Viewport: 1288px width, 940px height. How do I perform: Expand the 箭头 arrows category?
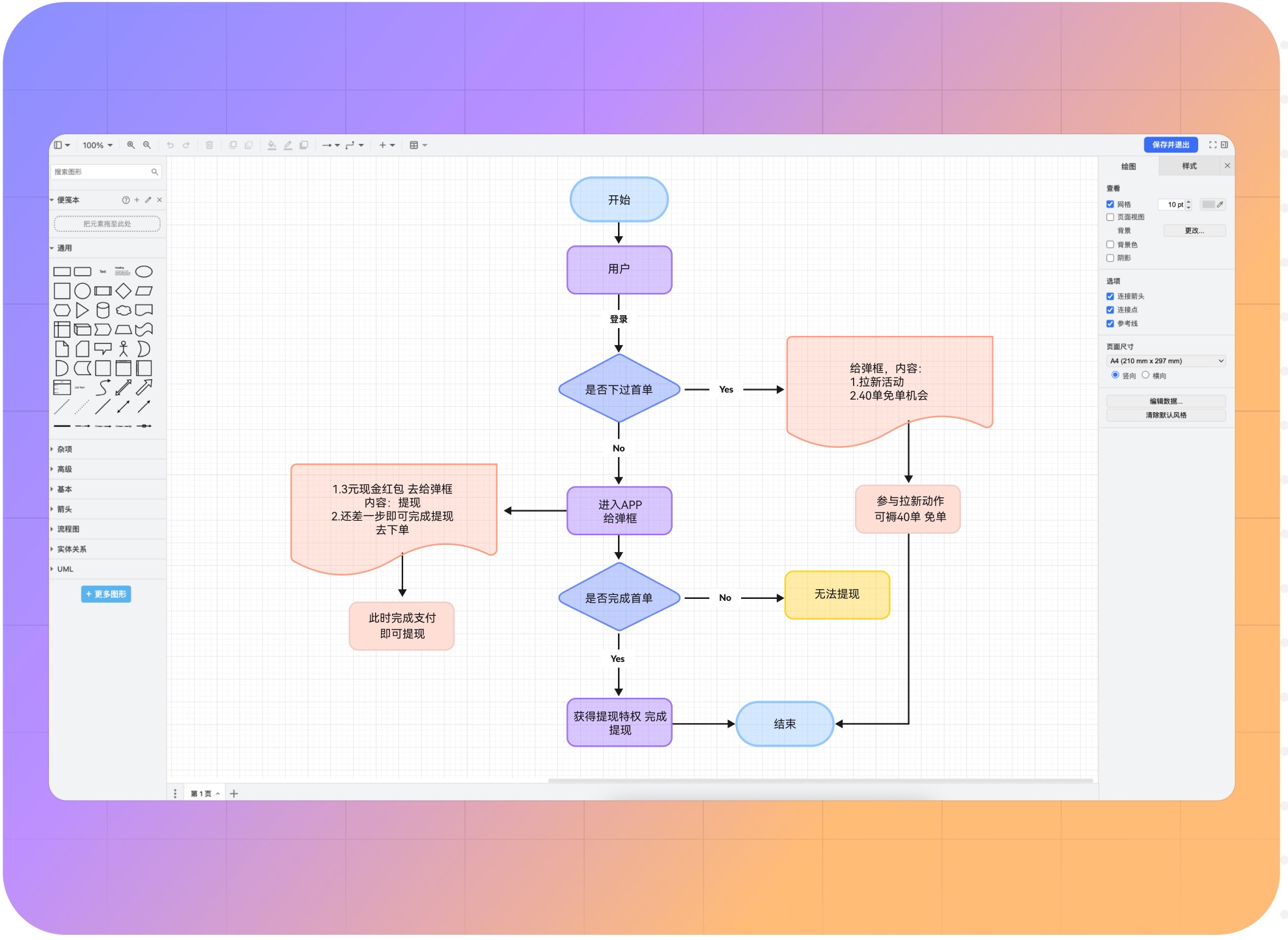107,509
